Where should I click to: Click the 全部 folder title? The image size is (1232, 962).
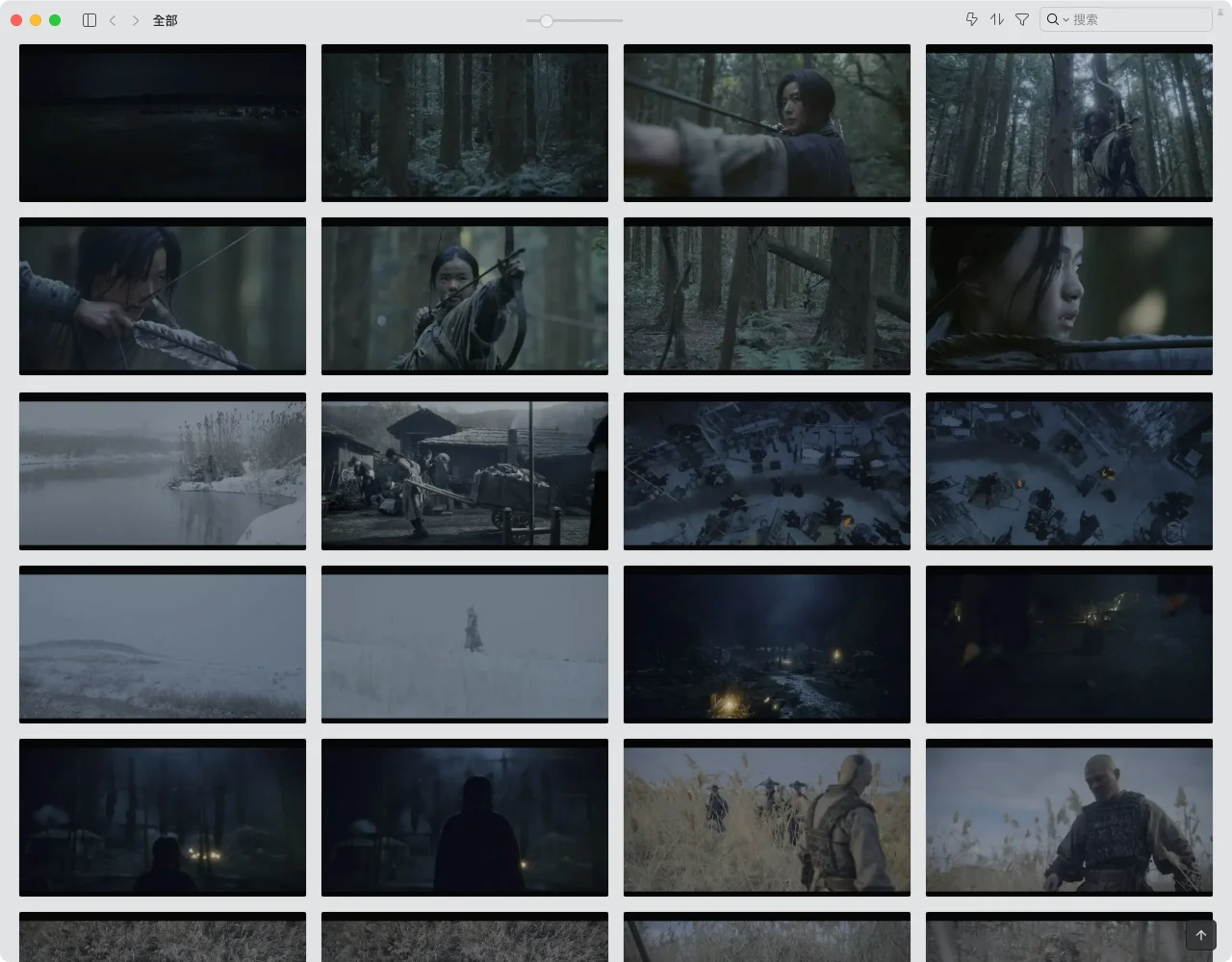[x=165, y=20]
